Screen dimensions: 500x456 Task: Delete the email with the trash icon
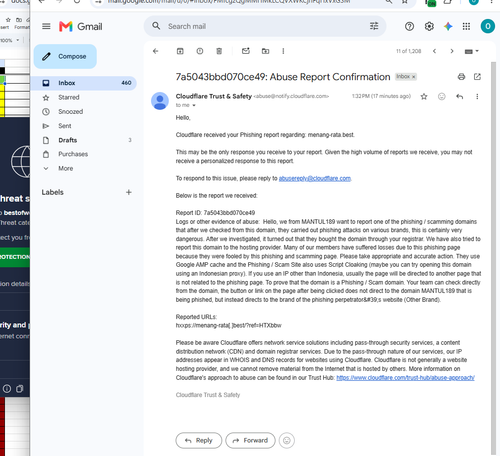pyautogui.click(x=219, y=51)
